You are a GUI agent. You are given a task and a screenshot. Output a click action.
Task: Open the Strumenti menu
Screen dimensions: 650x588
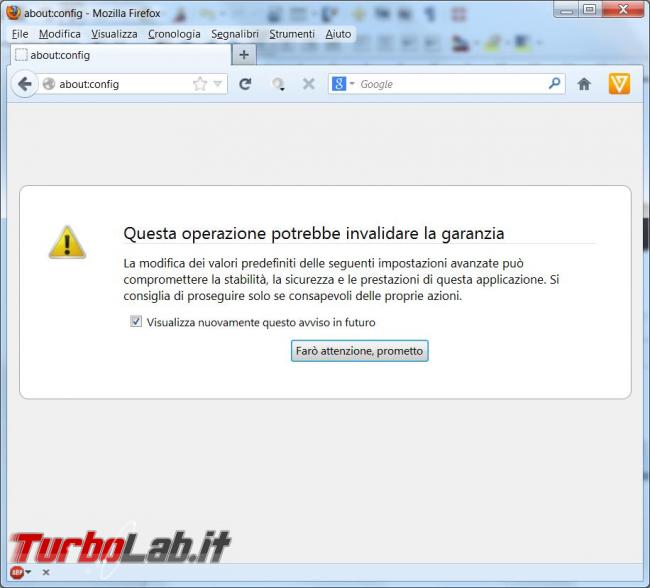tap(291, 34)
